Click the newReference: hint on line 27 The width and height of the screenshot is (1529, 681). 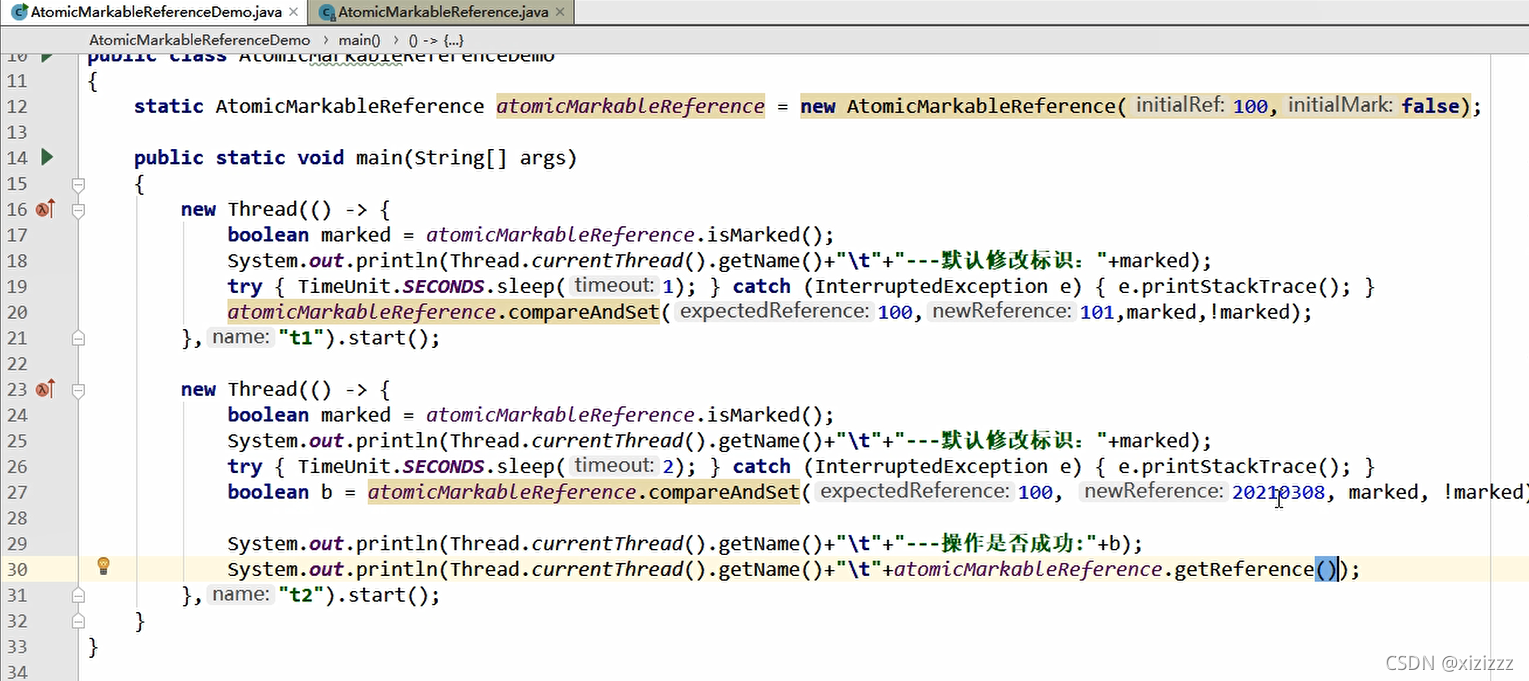pyautogui.click(x=1154, y=492)
